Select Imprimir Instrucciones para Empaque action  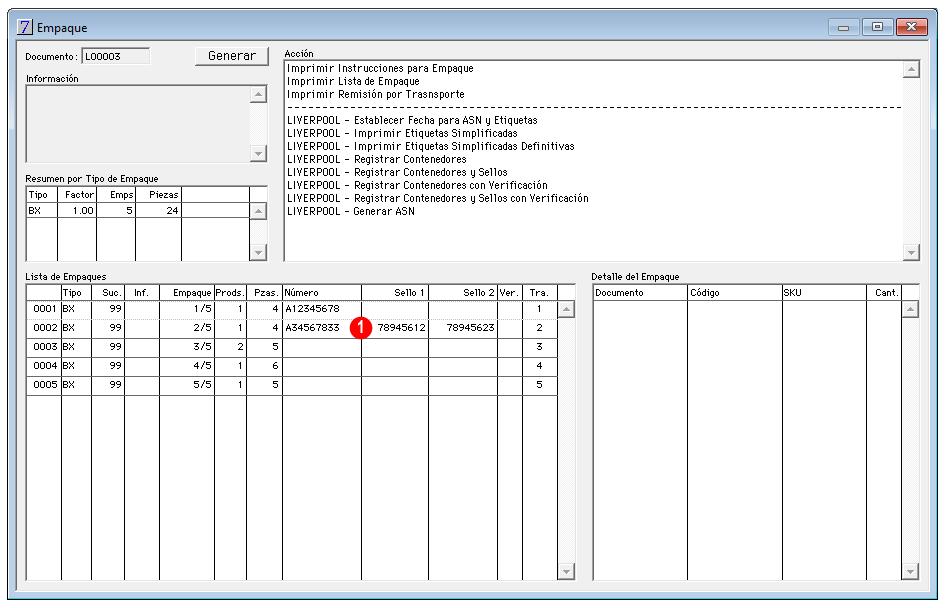pyautogui.click(x=380, y=69)
